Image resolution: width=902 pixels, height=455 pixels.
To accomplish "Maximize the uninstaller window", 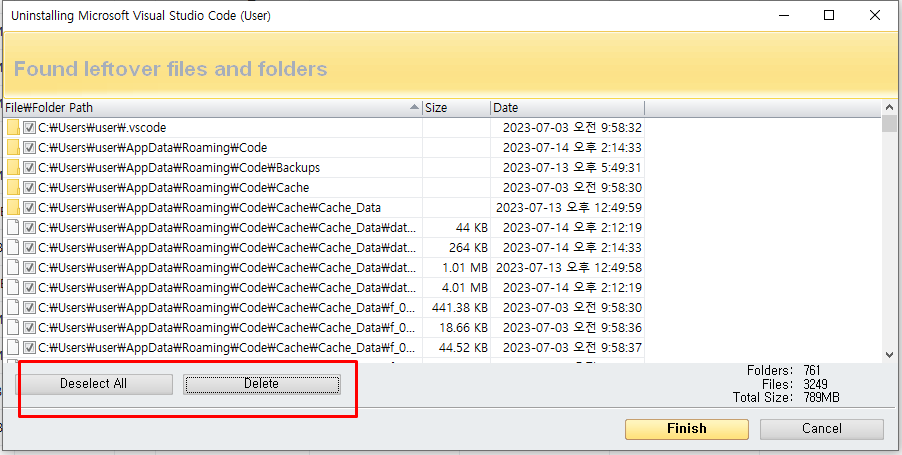I will click(829, 16).
